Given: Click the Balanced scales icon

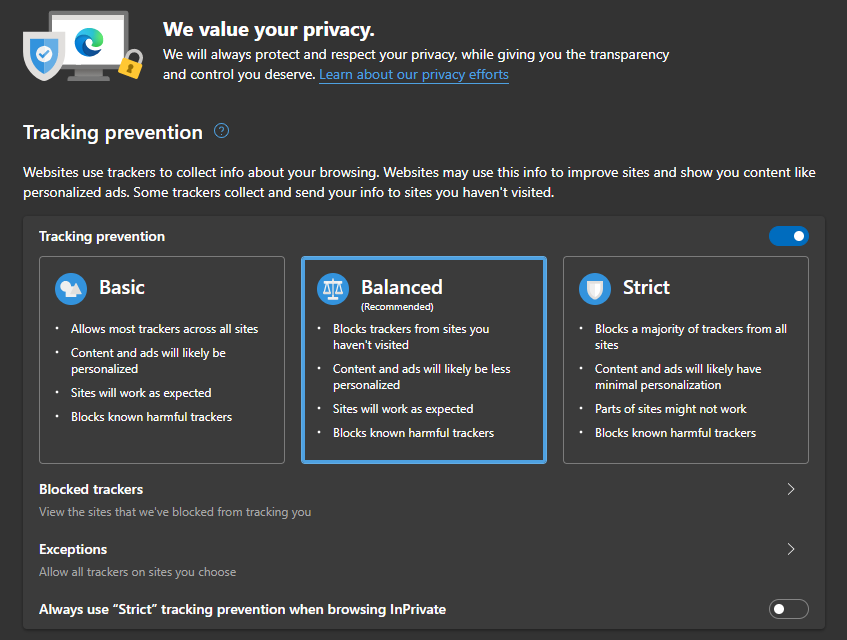Looking at the screenshot, I should pos(333,288).
